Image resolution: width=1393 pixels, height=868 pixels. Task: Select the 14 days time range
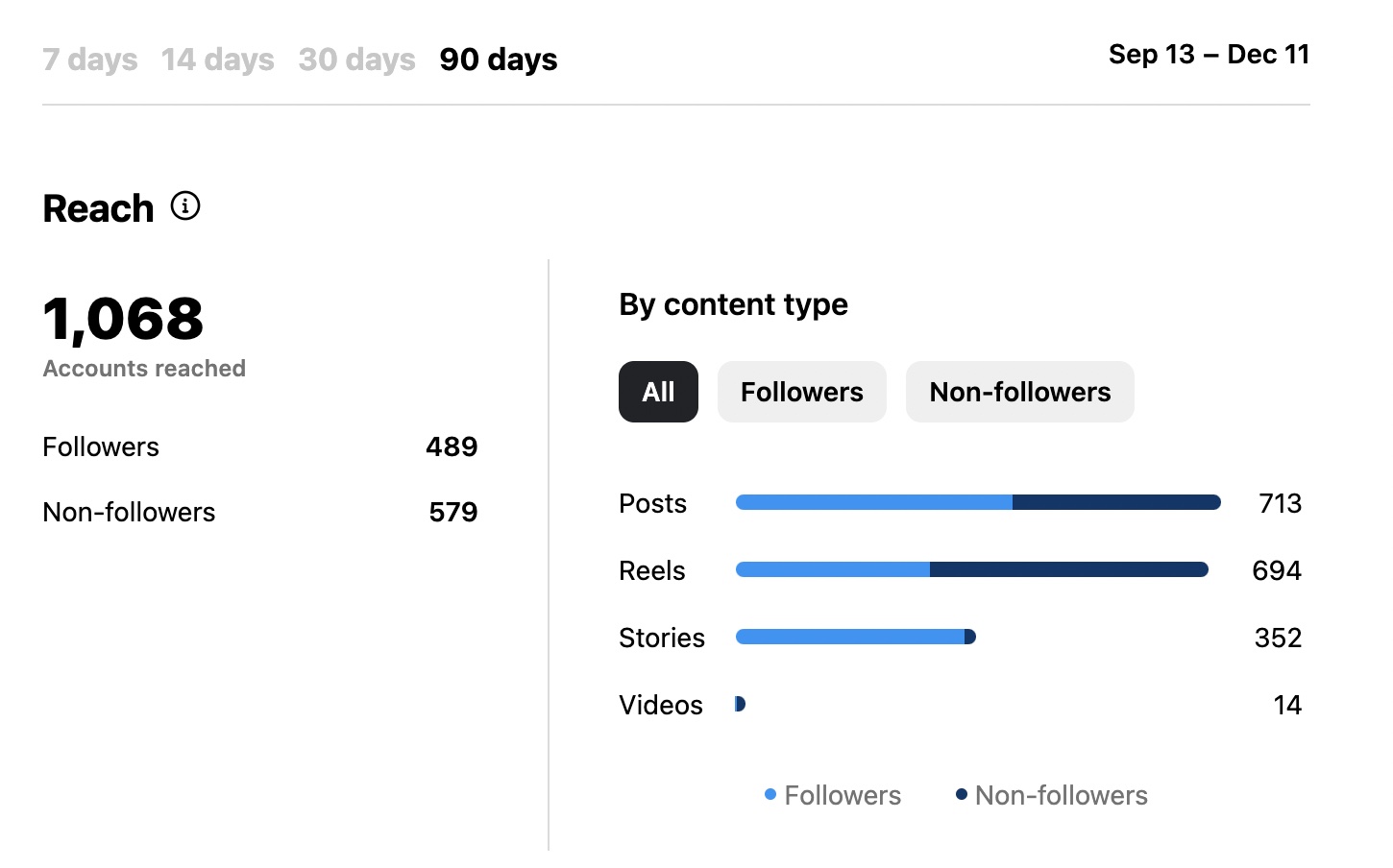tap(218, 60)
